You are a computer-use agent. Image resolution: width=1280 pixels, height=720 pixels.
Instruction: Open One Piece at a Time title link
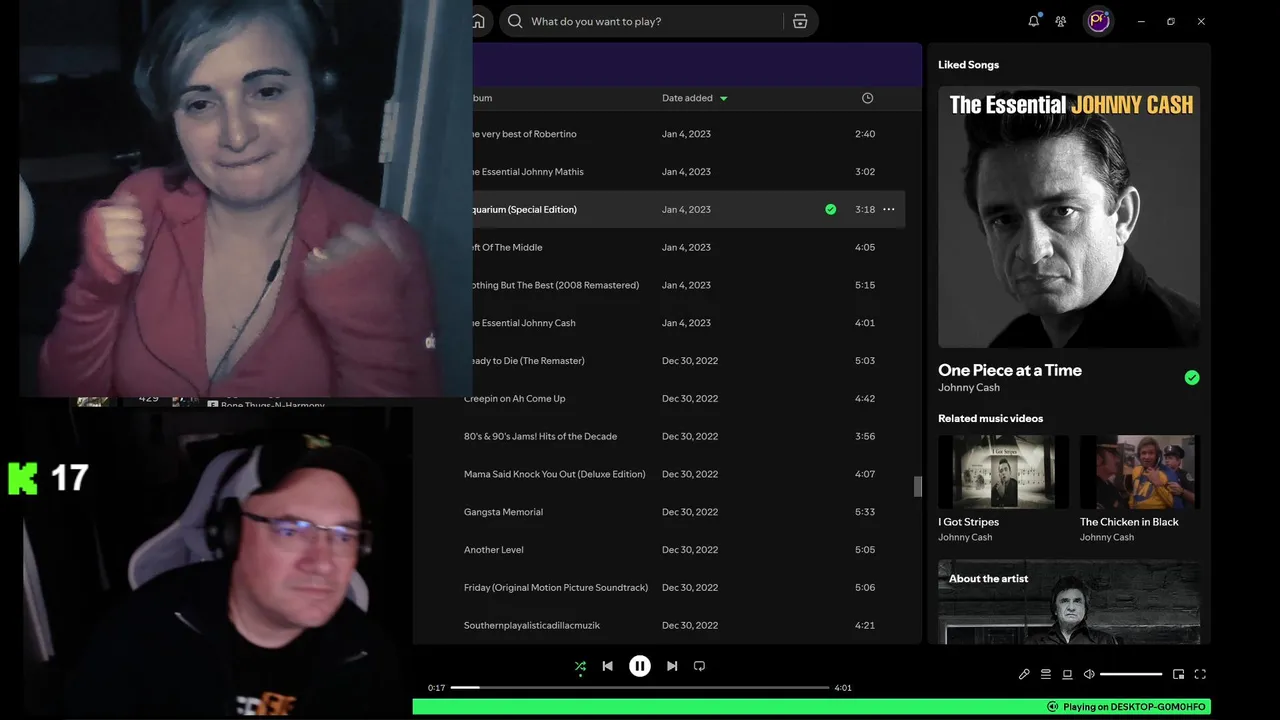coord(1010,370)
